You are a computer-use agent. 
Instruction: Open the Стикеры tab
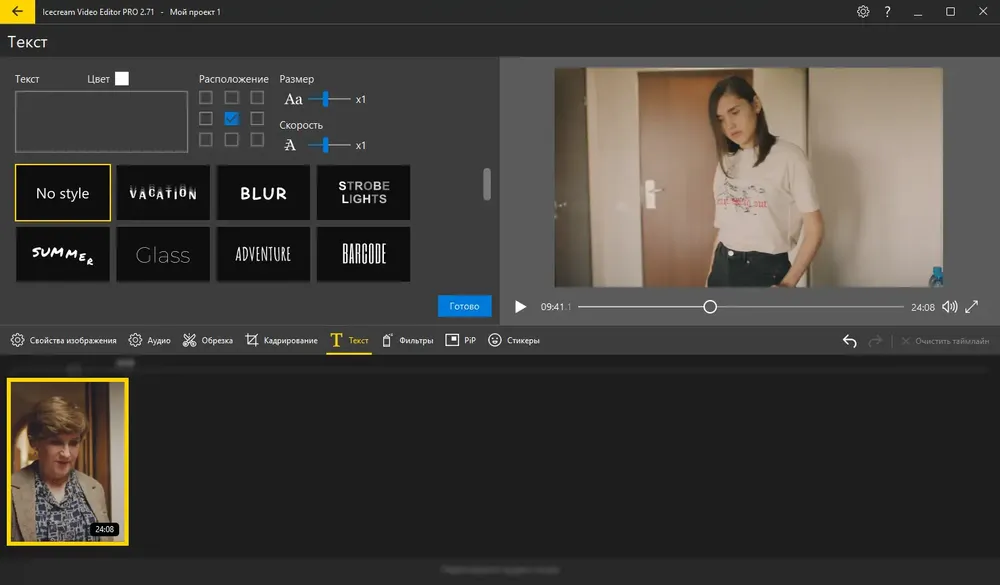pos(514,341)
